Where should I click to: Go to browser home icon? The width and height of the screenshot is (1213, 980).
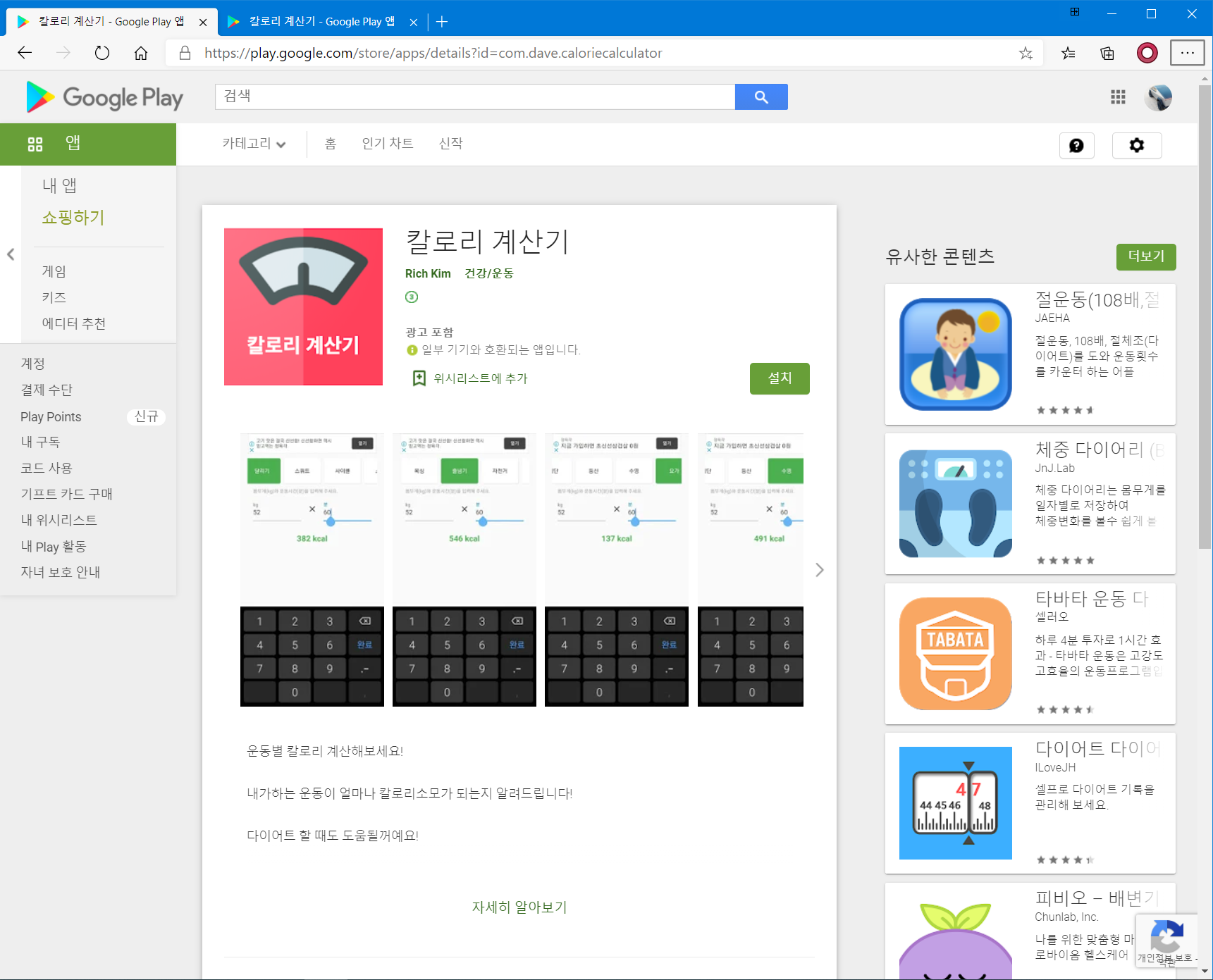pos(141,53)
